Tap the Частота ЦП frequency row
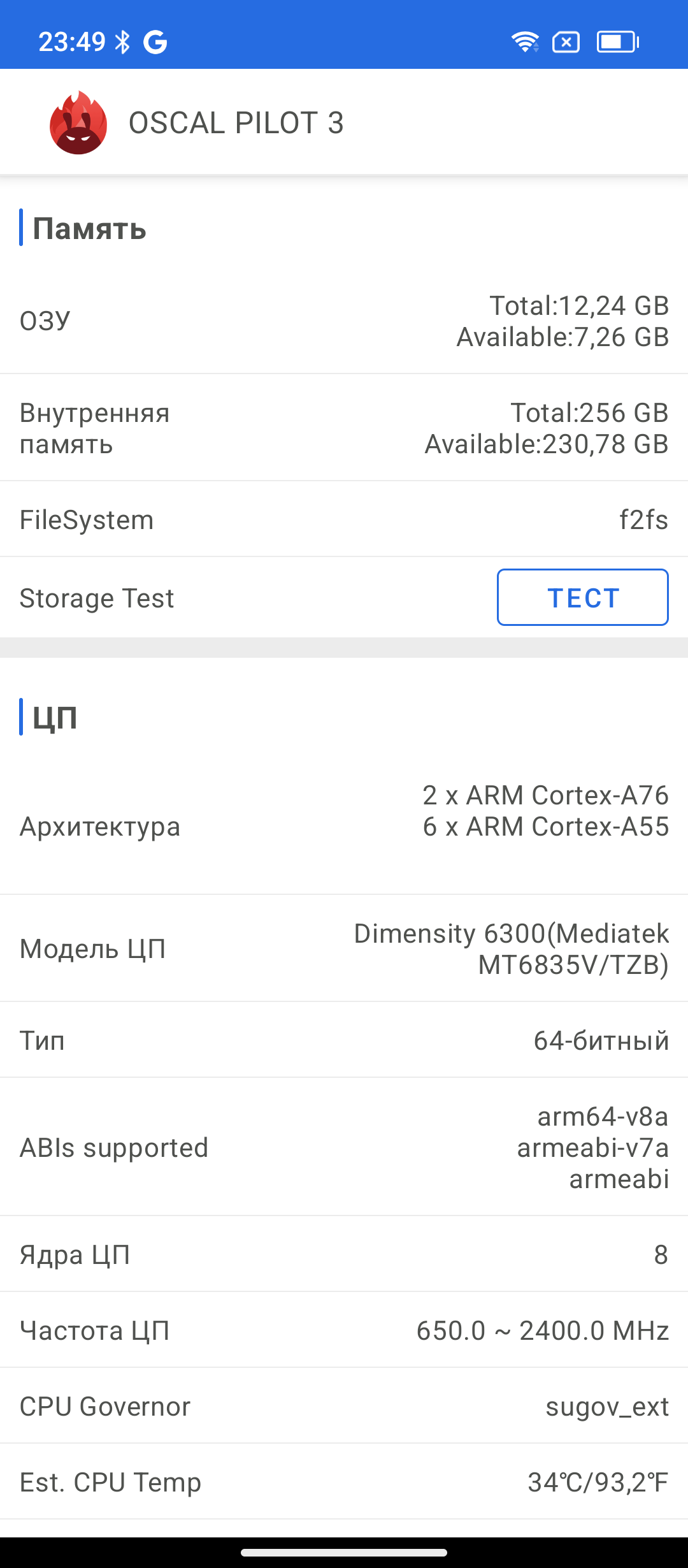 pyautogui.click(x=344, y=1330)
